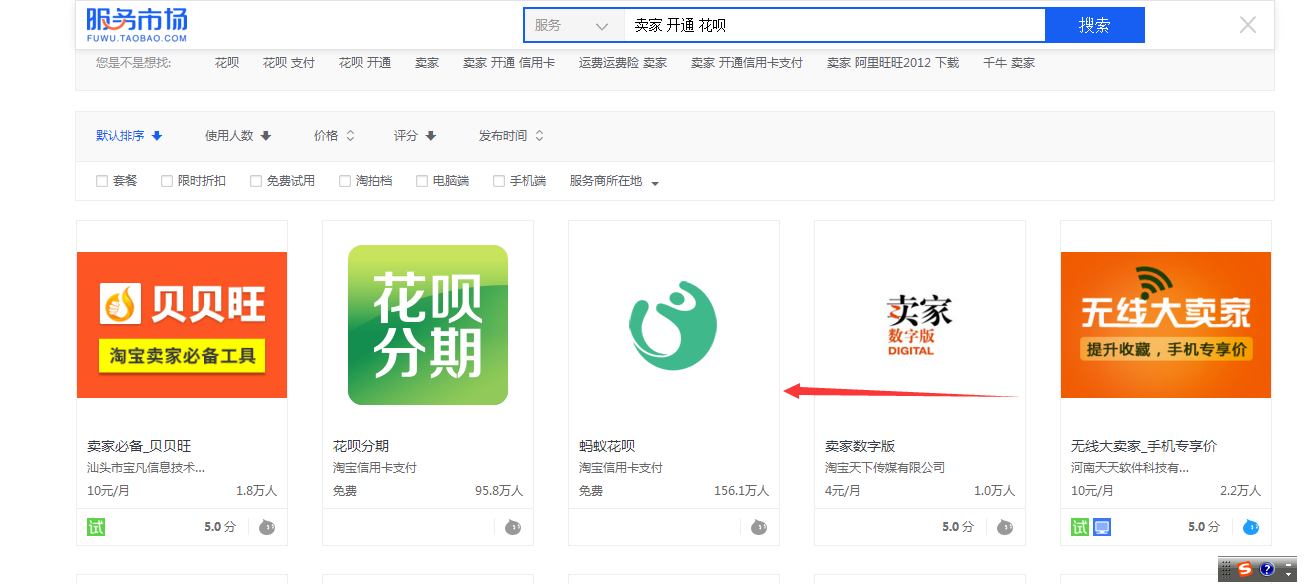Click the grey Wangwang chat icon on 蚂蚁花呗

(759, 527)
